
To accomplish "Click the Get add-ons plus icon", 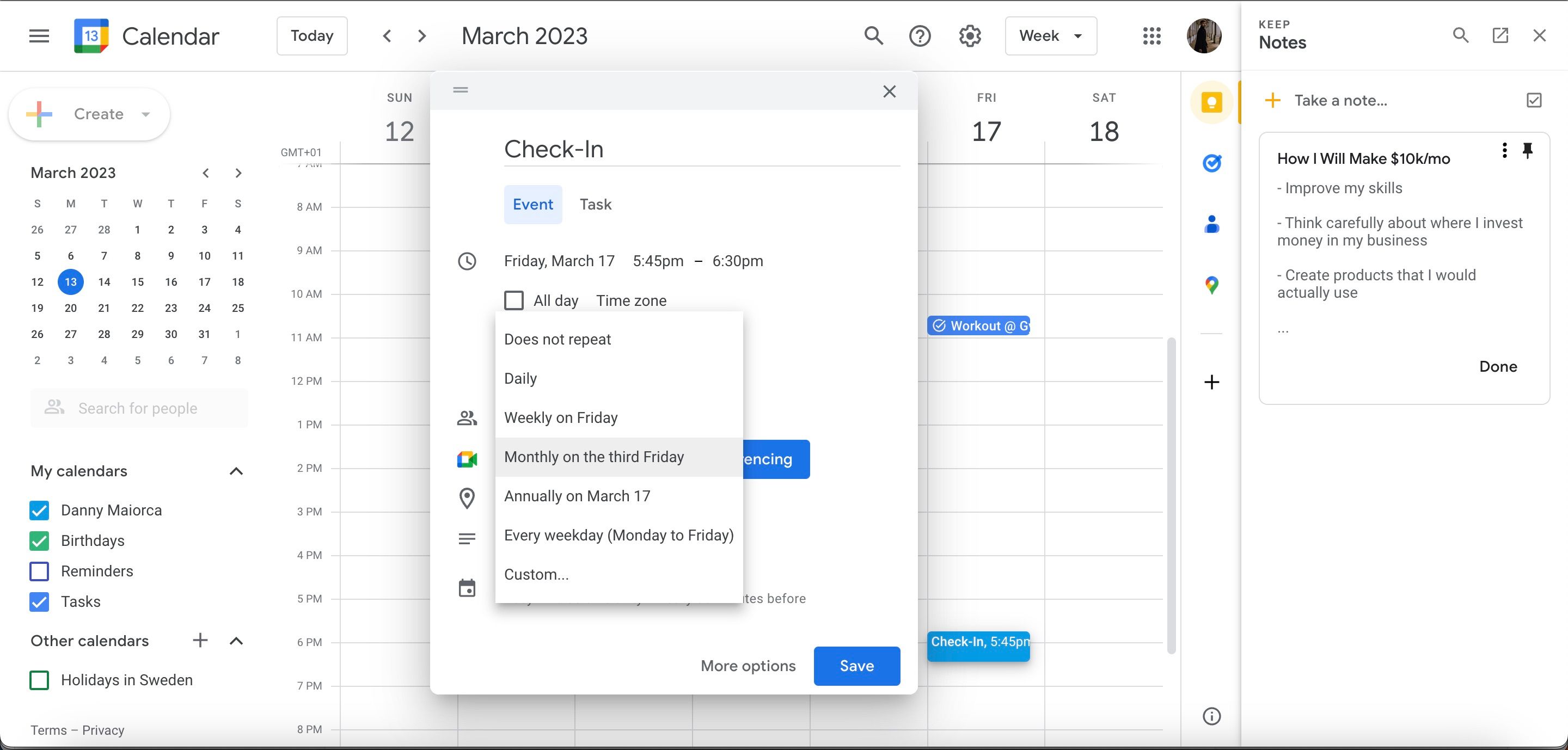I will tap(1211, 382).
